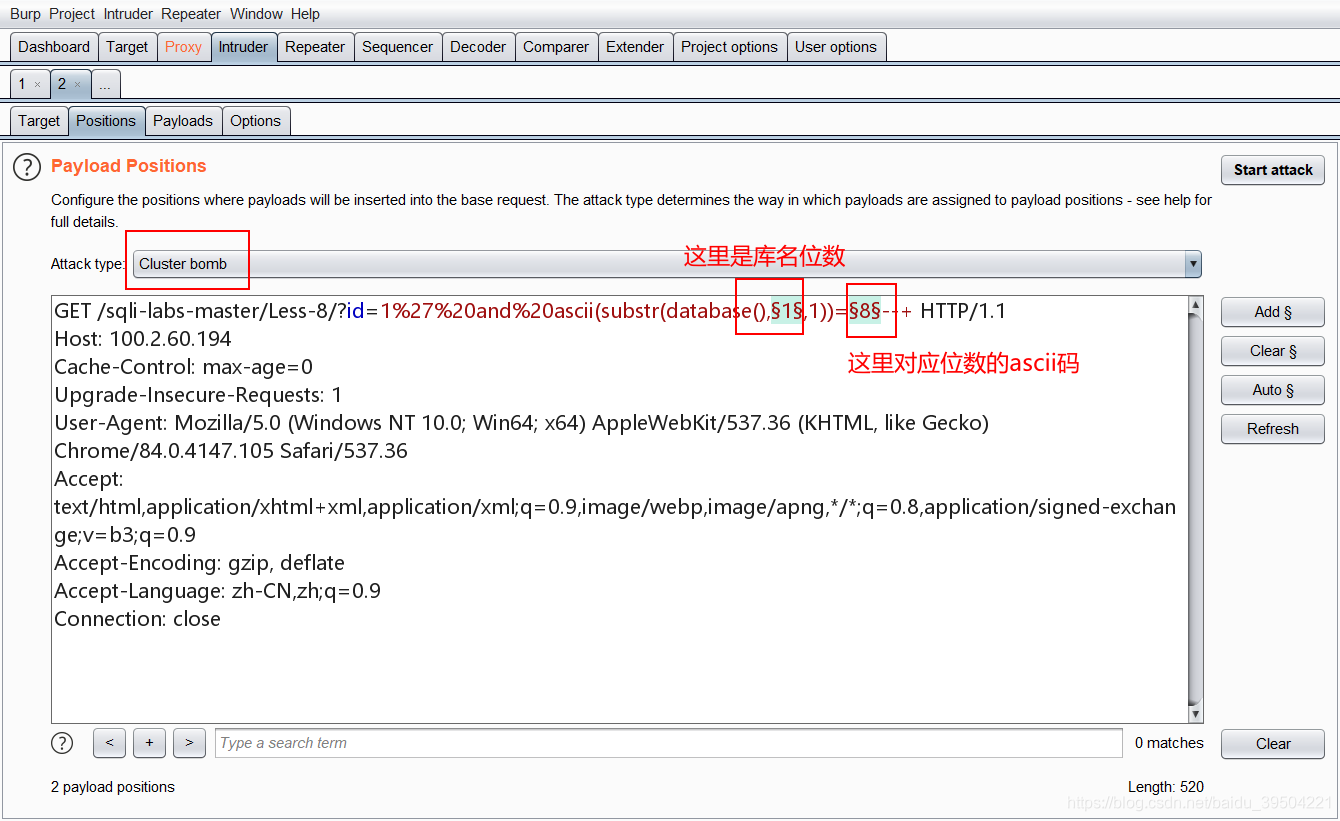Click the Start attack button

click(x=1273, y=170)
